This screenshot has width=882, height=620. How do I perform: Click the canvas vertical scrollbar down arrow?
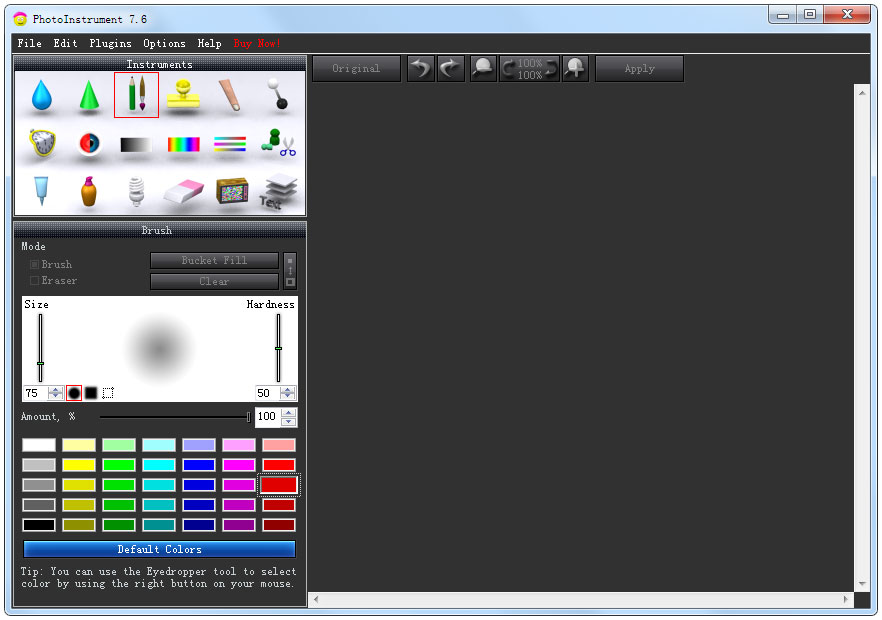(862, 584)
